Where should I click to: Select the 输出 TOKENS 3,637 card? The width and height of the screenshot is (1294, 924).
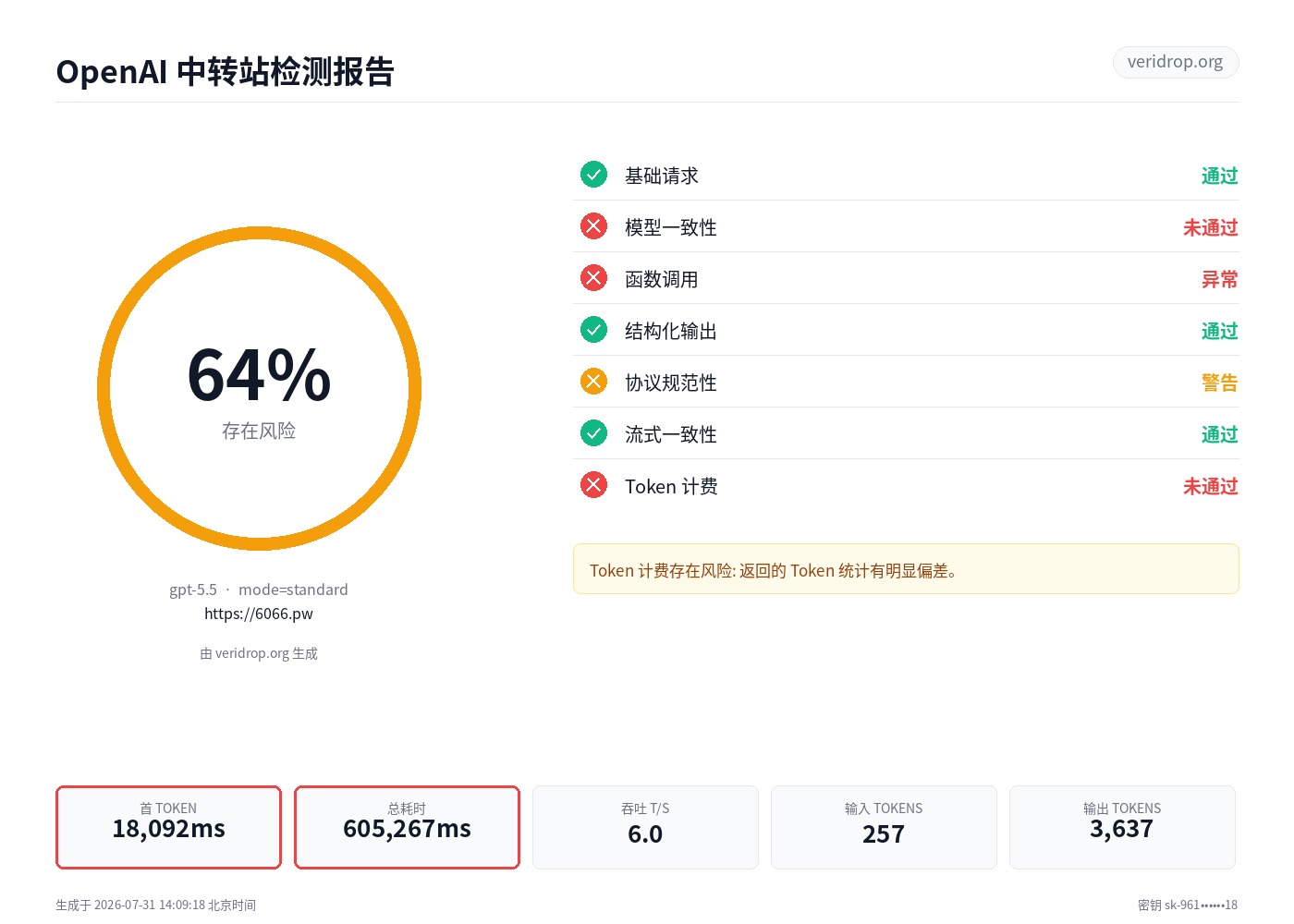[x=1122, y=827]
